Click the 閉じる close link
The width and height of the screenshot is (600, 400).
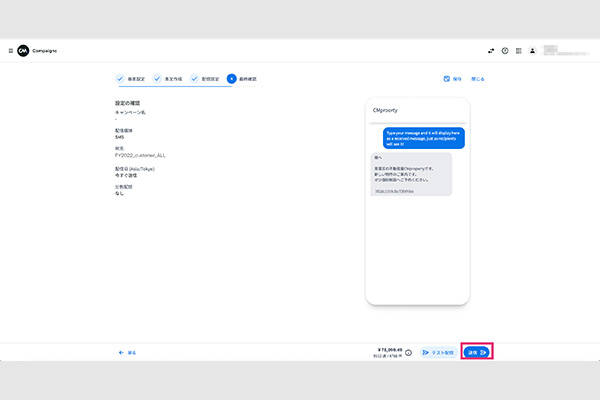(x=477, y=78)
